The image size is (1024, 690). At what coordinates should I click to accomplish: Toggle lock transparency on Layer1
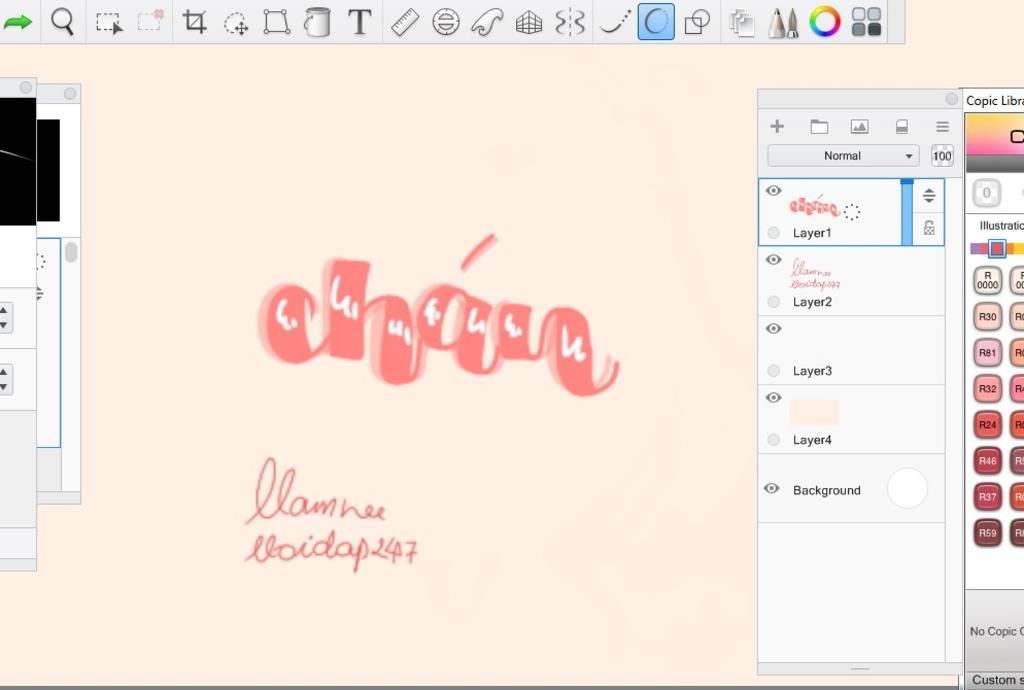tap(929, 228)
